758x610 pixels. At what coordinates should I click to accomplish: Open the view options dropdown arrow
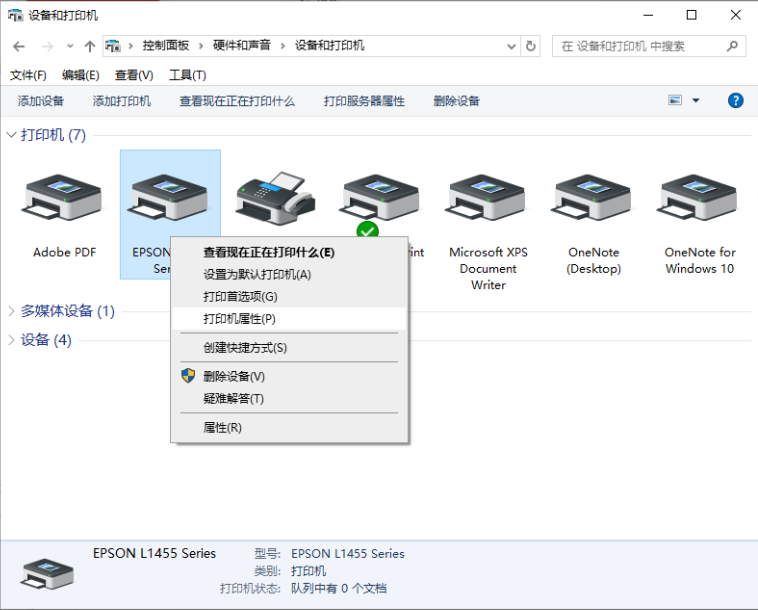[x=696, y=101]
